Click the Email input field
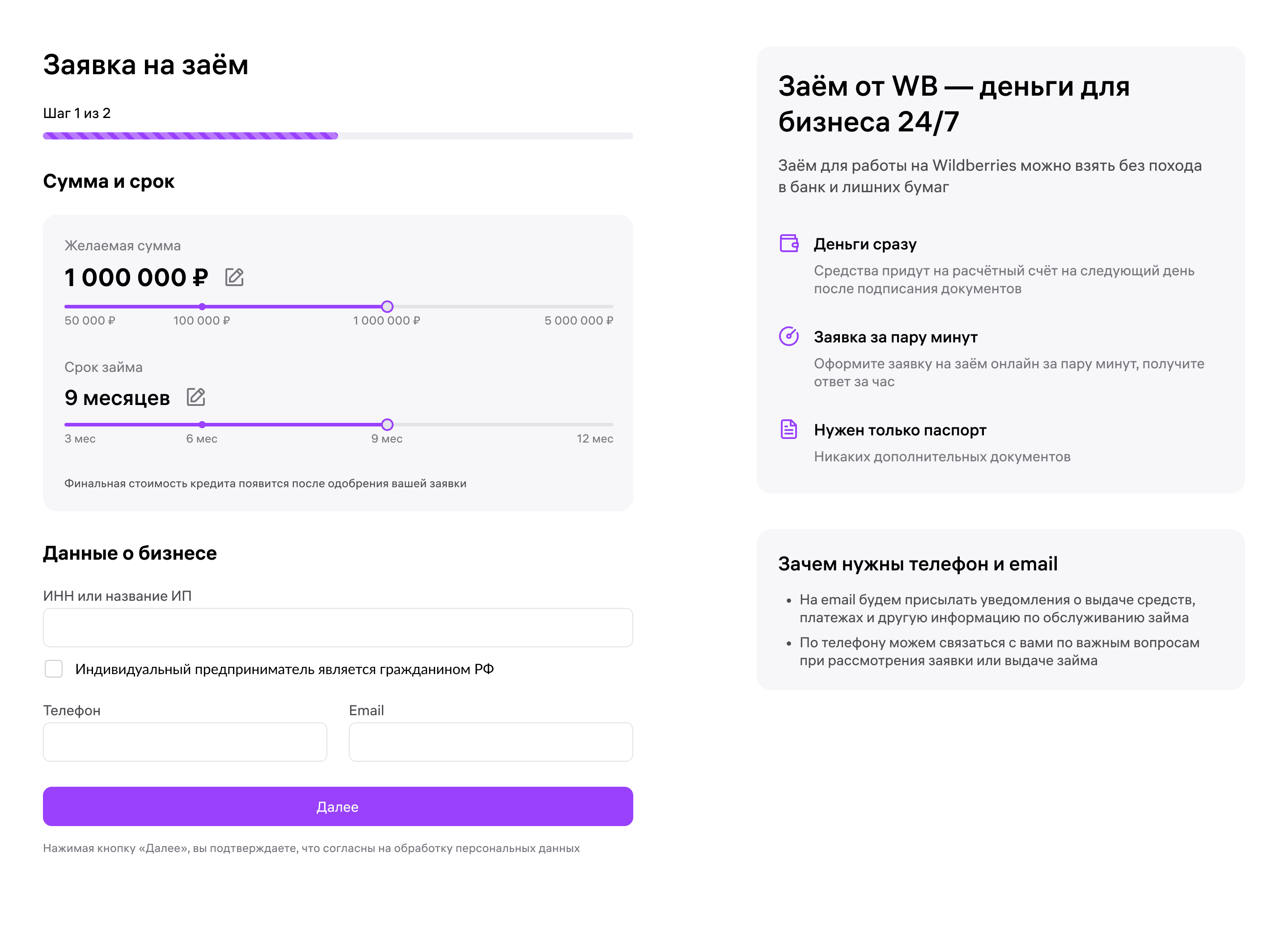The image size is (1288, 928). tap(490, 742)
